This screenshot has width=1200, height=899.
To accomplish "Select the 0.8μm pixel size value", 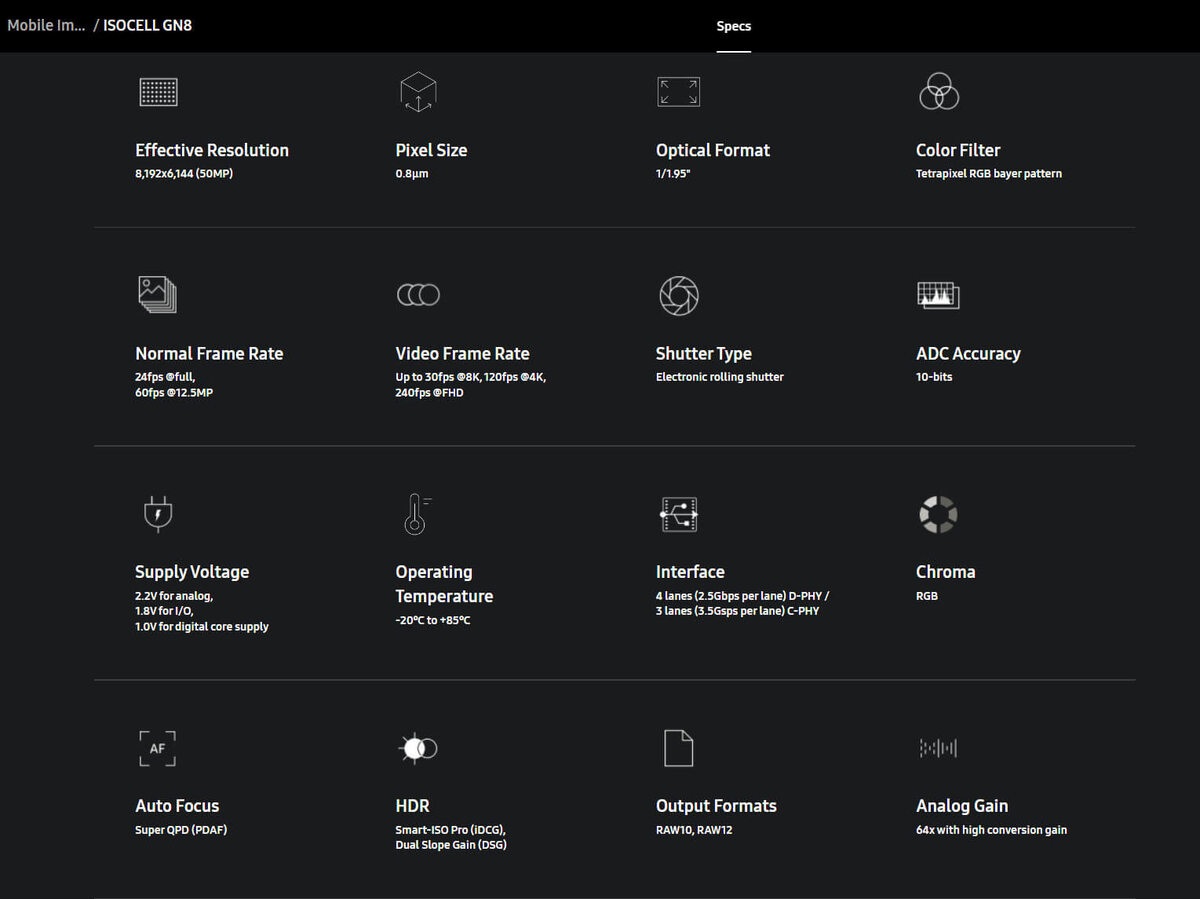I will tap(412, 174).
